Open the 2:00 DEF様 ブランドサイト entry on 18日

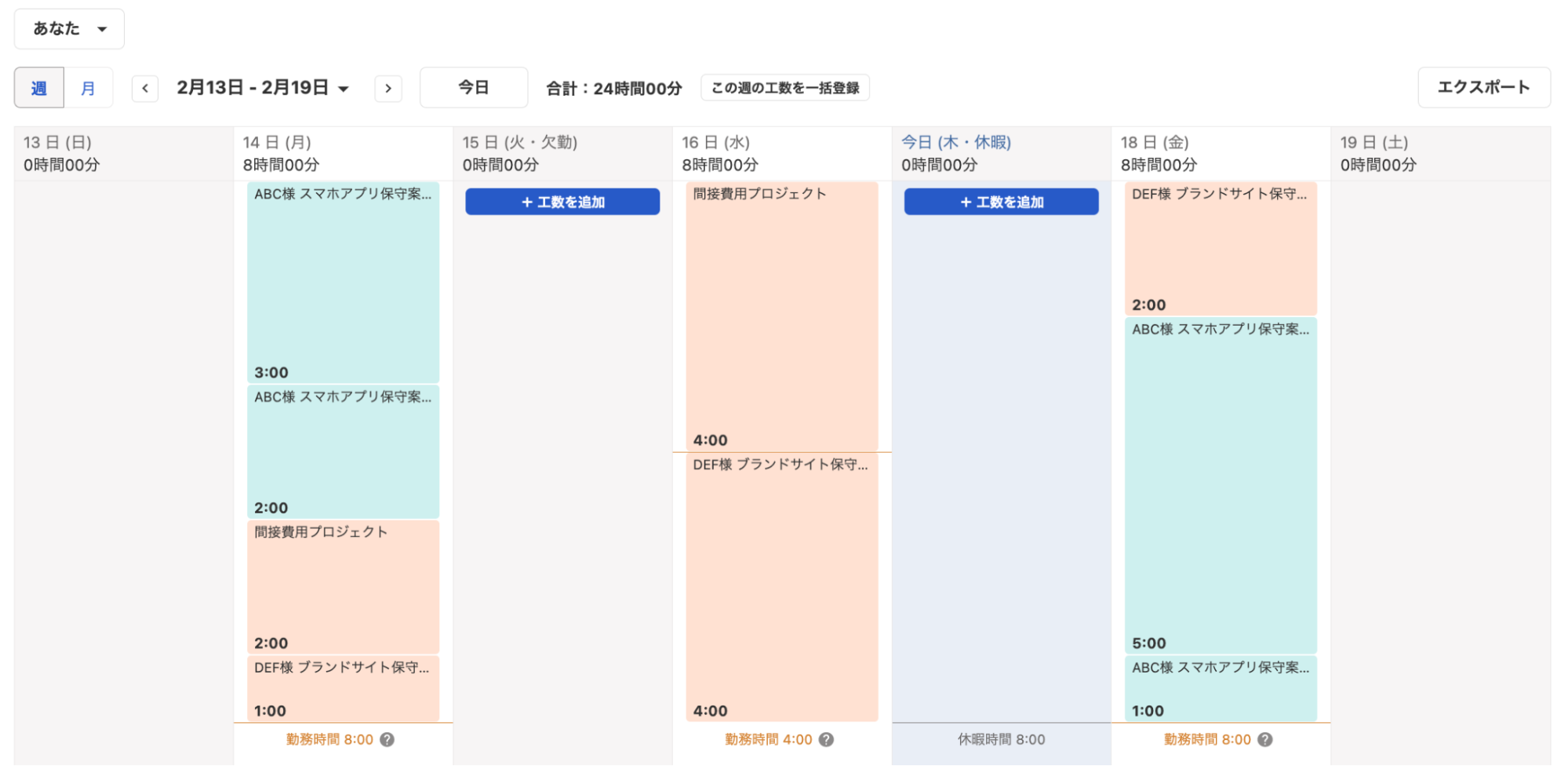1221,249
